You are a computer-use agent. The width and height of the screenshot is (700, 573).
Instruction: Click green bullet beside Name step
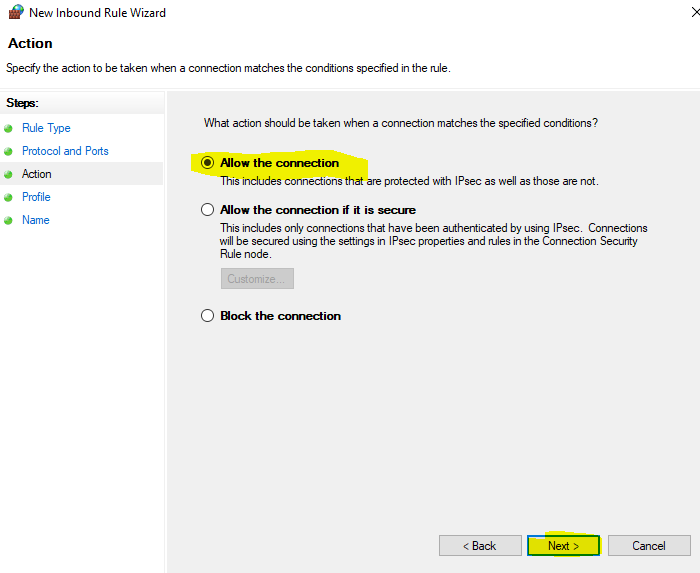pos(8,220)
